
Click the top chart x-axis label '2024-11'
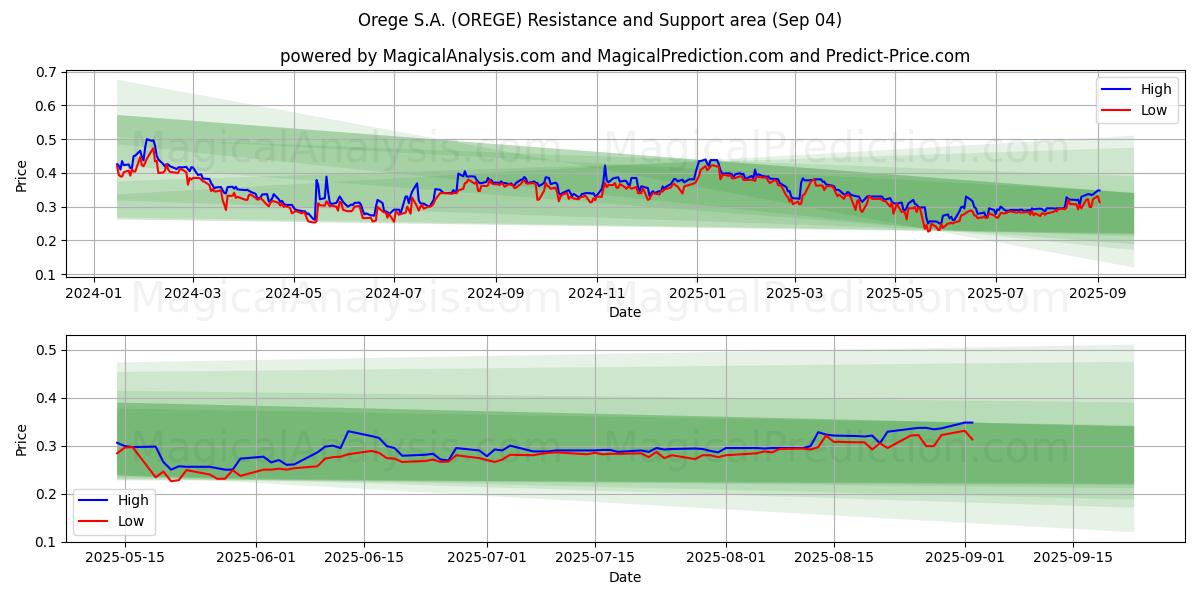(x=597, y=294)
